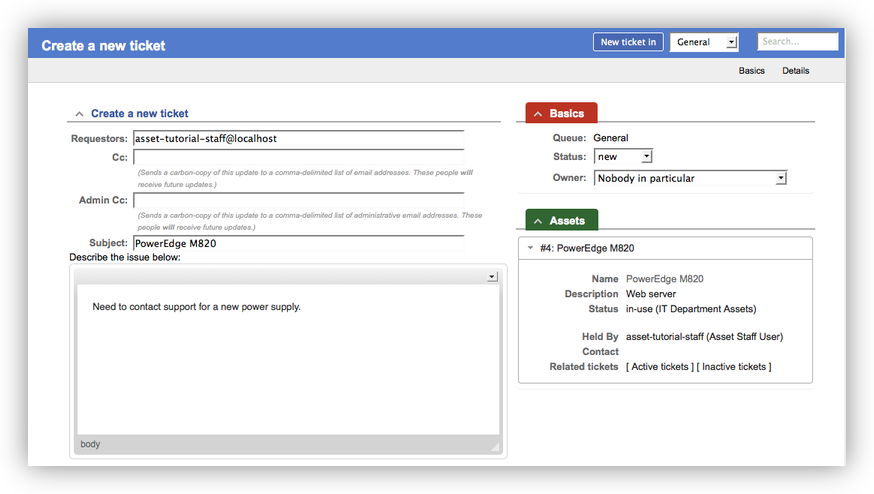The width and height of the screenshot is (874, 494).
Task: Grab the editor resize handle corner
Action: (x=494, y=447)
